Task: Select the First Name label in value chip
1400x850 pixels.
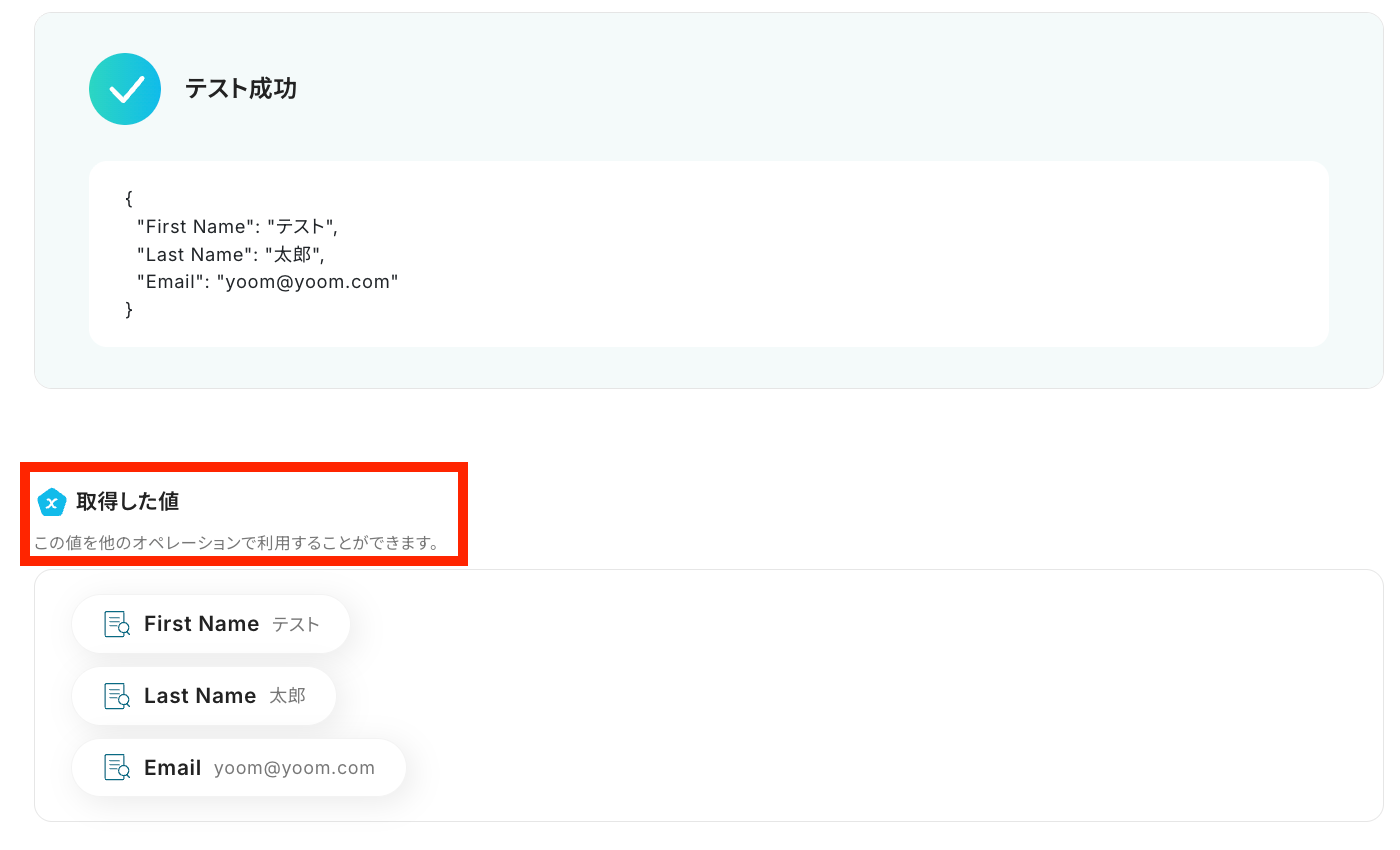Action: (x=201, y=624)
